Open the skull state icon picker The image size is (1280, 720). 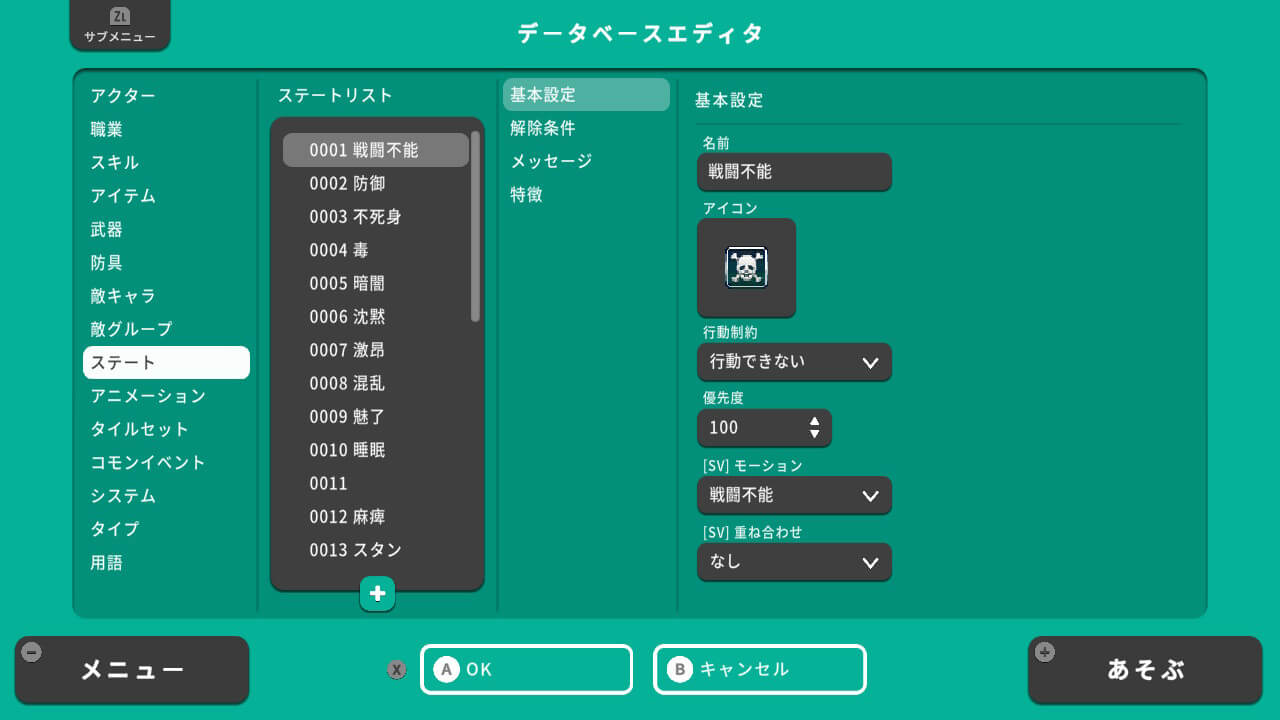point(746,267)
